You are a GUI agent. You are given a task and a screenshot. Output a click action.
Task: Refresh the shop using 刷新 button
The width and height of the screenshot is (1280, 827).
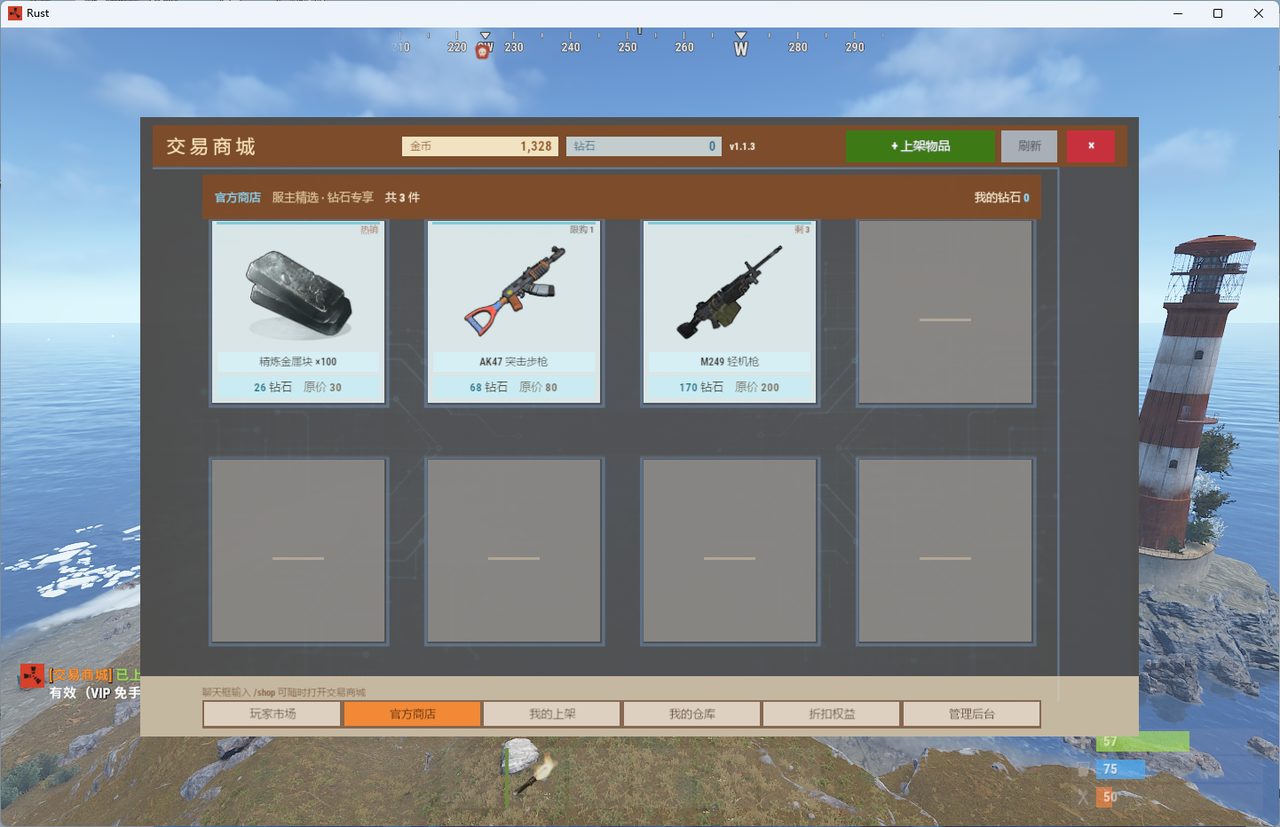click(1030, 146)
